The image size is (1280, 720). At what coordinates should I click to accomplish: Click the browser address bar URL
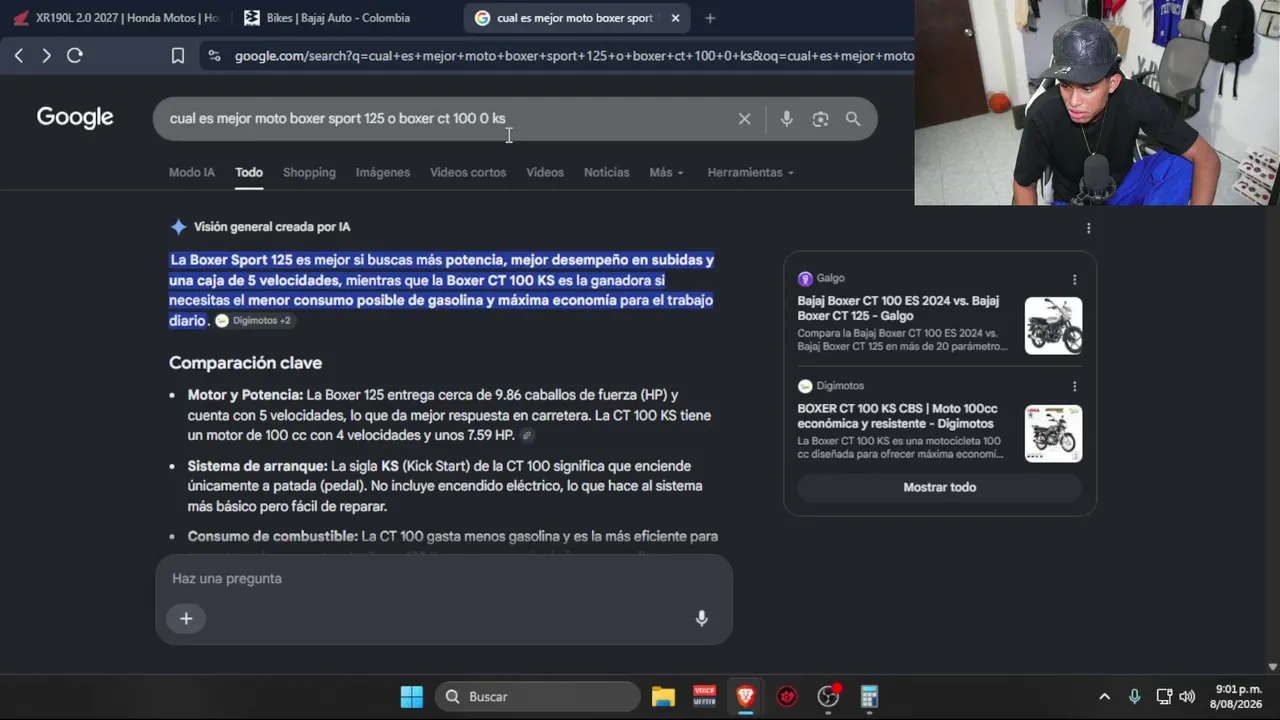(x=573, y=56)
